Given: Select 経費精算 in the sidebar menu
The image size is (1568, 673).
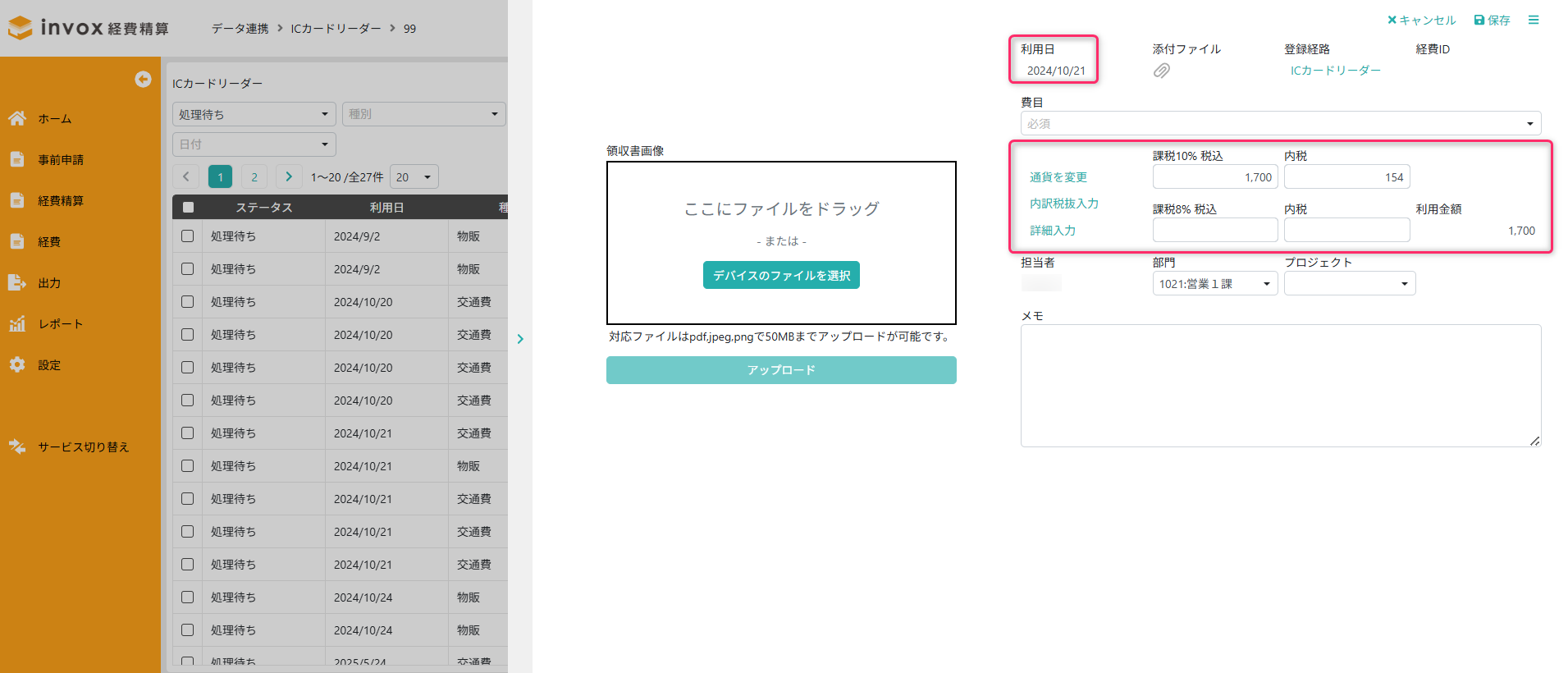Looking at the screenshot, I should pyautogui.click(x=60, y=200).
